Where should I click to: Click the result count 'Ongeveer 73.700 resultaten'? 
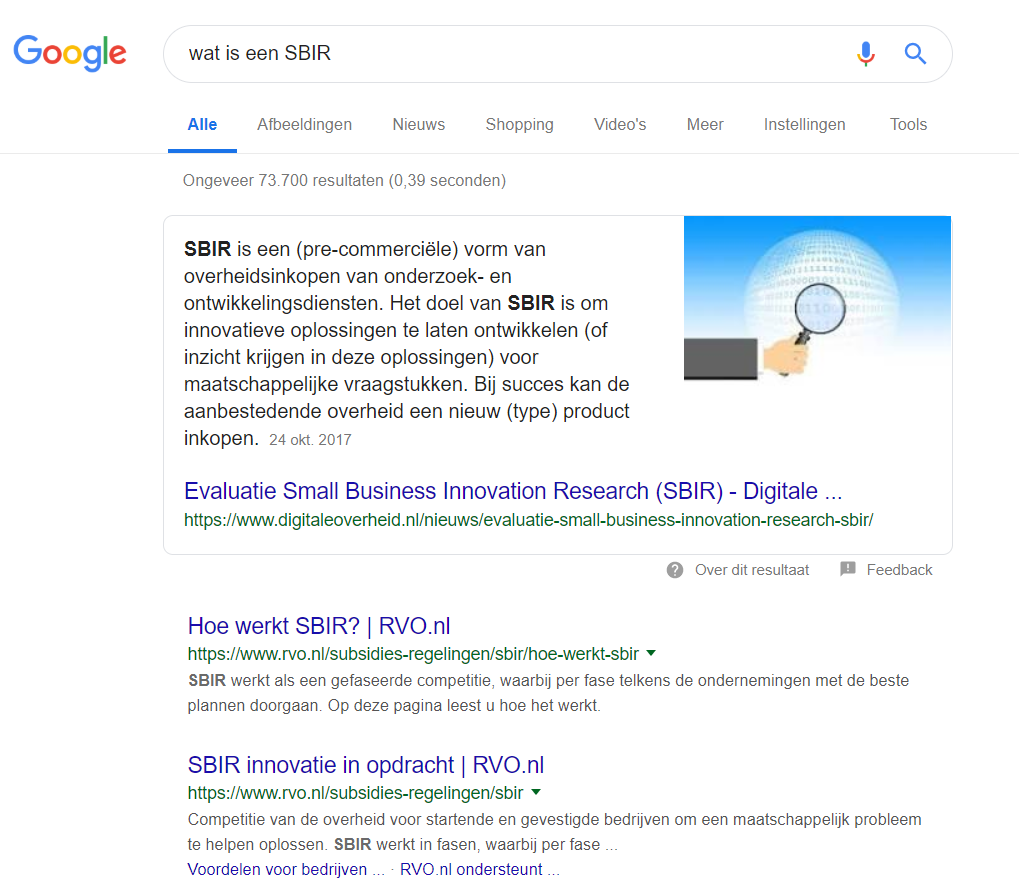344,180
